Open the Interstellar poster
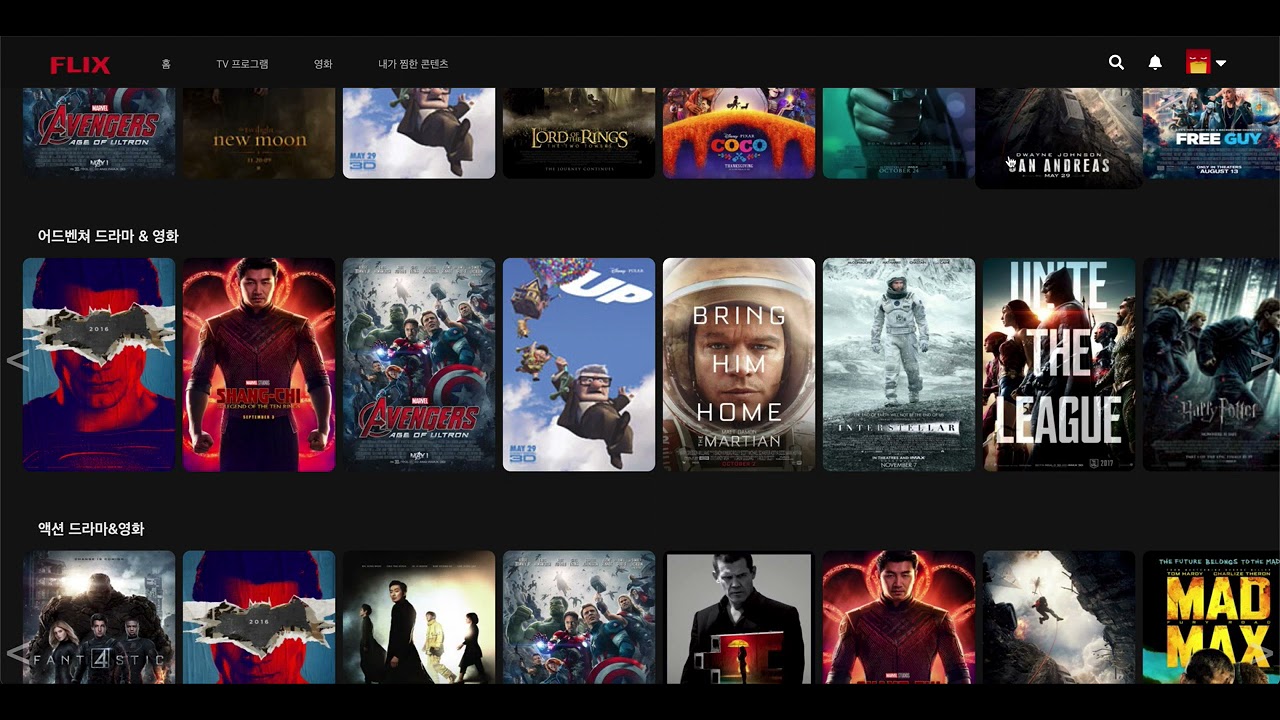The width and height of the screenshot is (1280, 720). (x=899, y=364)
